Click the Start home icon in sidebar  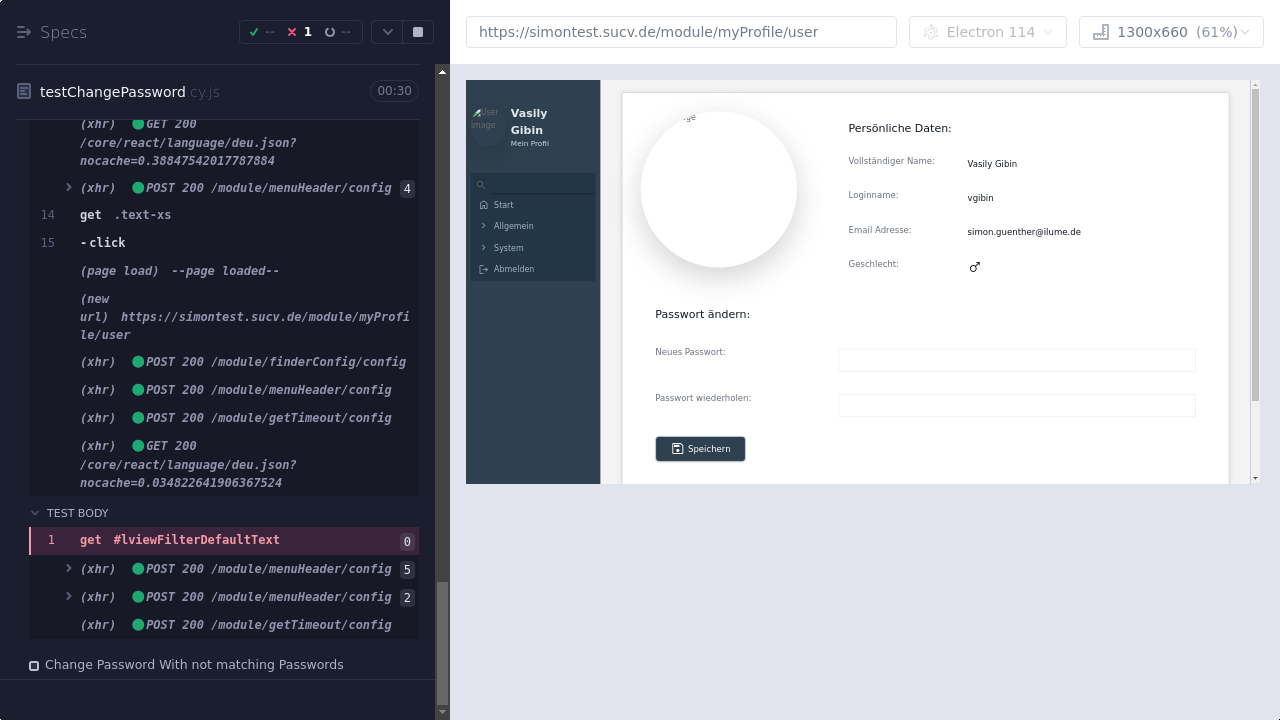point(484,205)
